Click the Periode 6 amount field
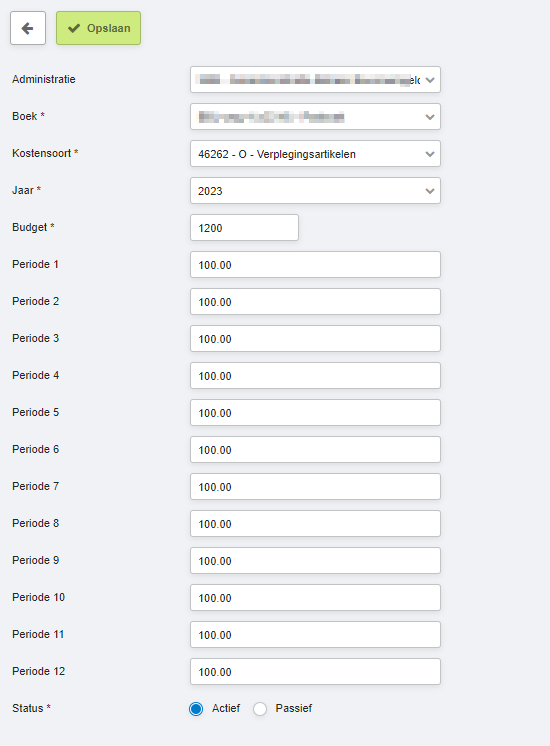The image size is (550, 746). 315,450
